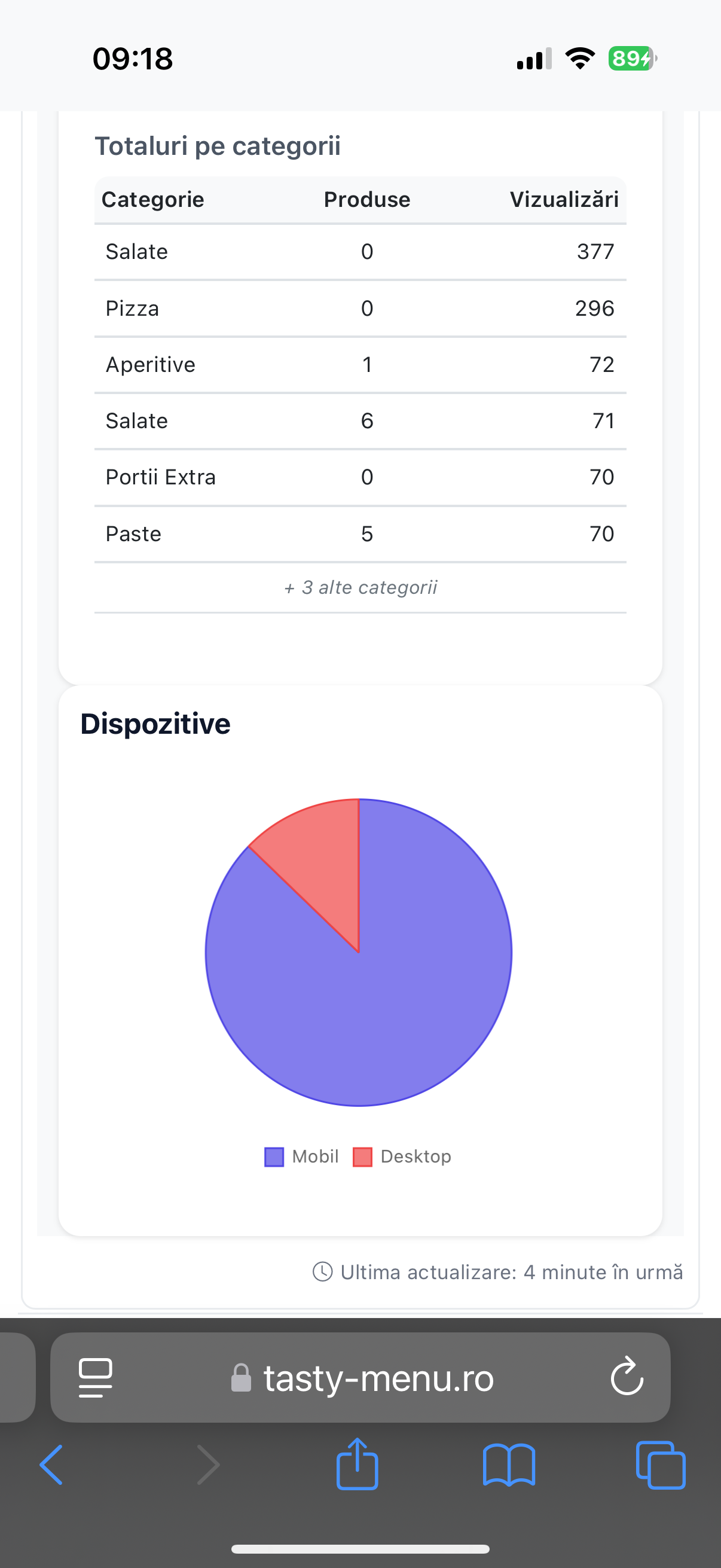Image resolution: width=721 pixels, height=1568 pixels.
Task: Tap the tasty-menu.ro address bar
Action: (377, 1378)
